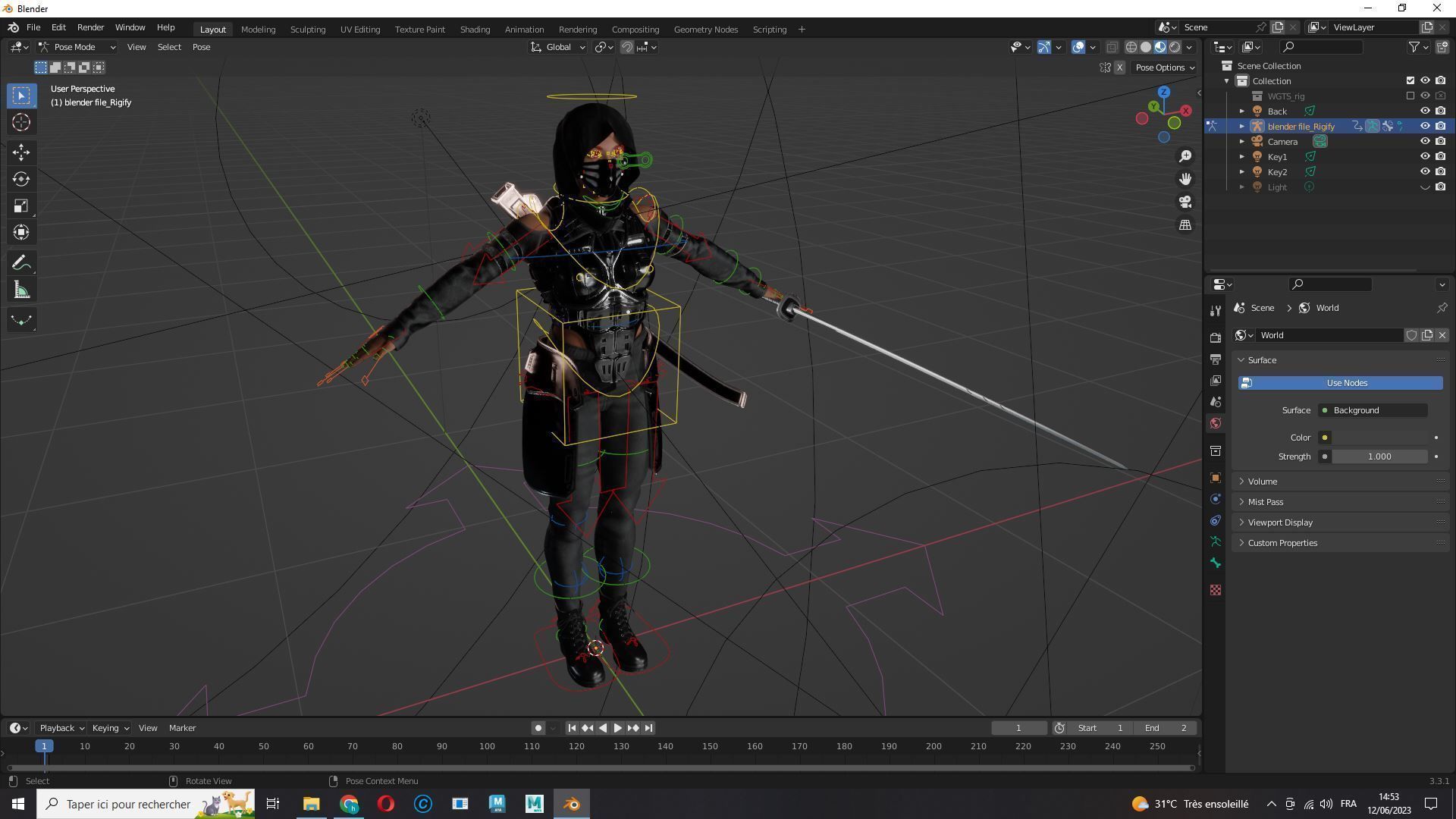
Task: Open Pose Mode dropdown
Action: click(77, 47)
